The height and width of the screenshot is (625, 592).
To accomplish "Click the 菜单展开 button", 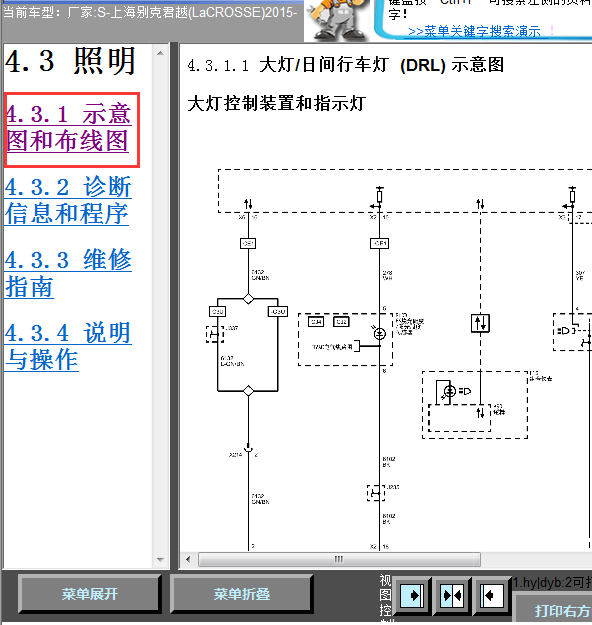I will point(89,594).
